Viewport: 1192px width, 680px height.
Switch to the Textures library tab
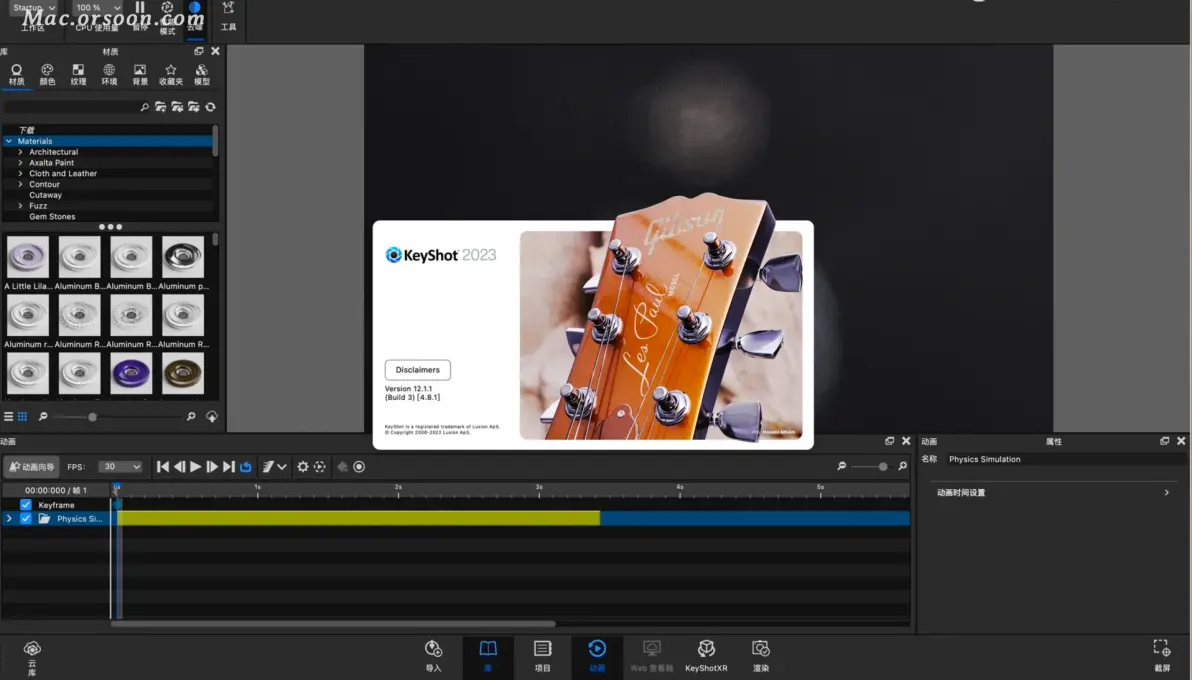point(78,74)
